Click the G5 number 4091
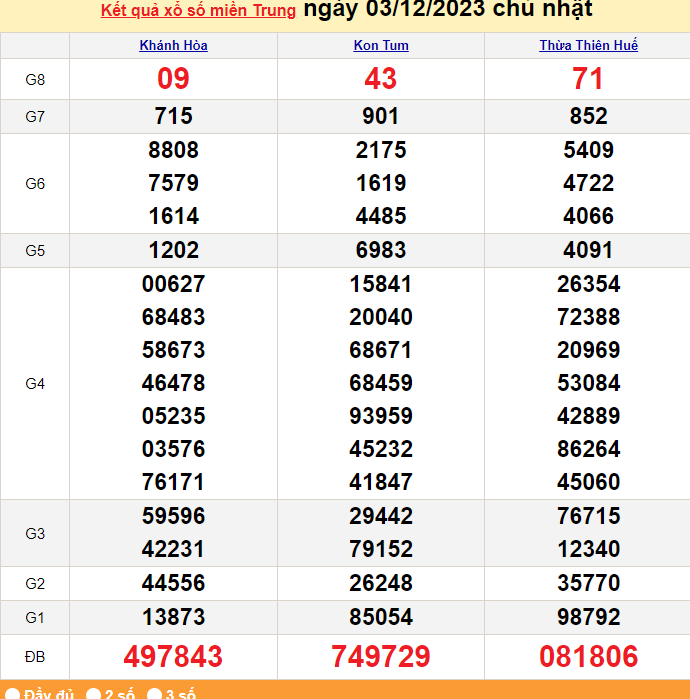Viewport: 690px width, 699px height. (x=588, y=250)
